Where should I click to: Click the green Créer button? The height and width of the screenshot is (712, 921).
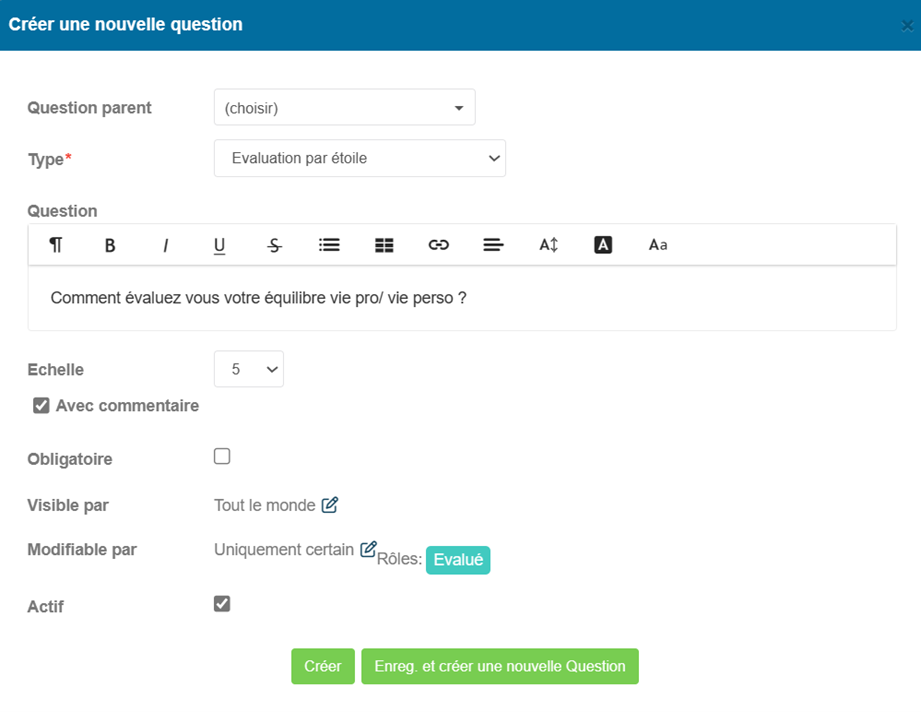coord(323,666)
